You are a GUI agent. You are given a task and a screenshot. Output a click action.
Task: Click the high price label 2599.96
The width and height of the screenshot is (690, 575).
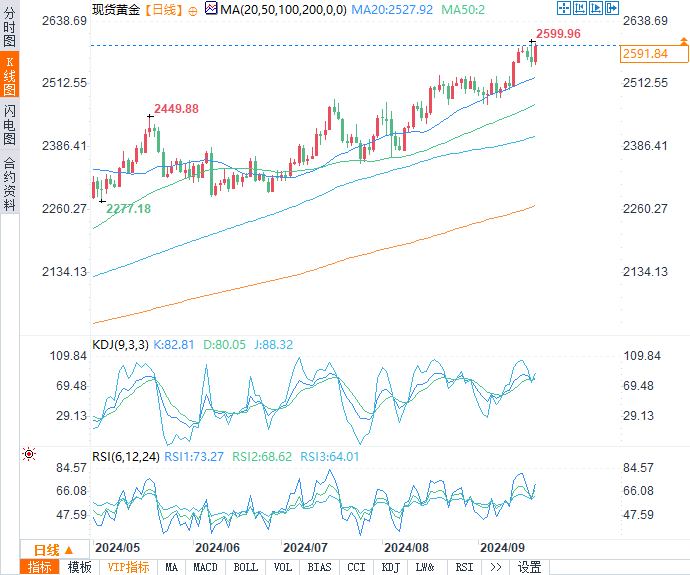click(x=558, y=33)
